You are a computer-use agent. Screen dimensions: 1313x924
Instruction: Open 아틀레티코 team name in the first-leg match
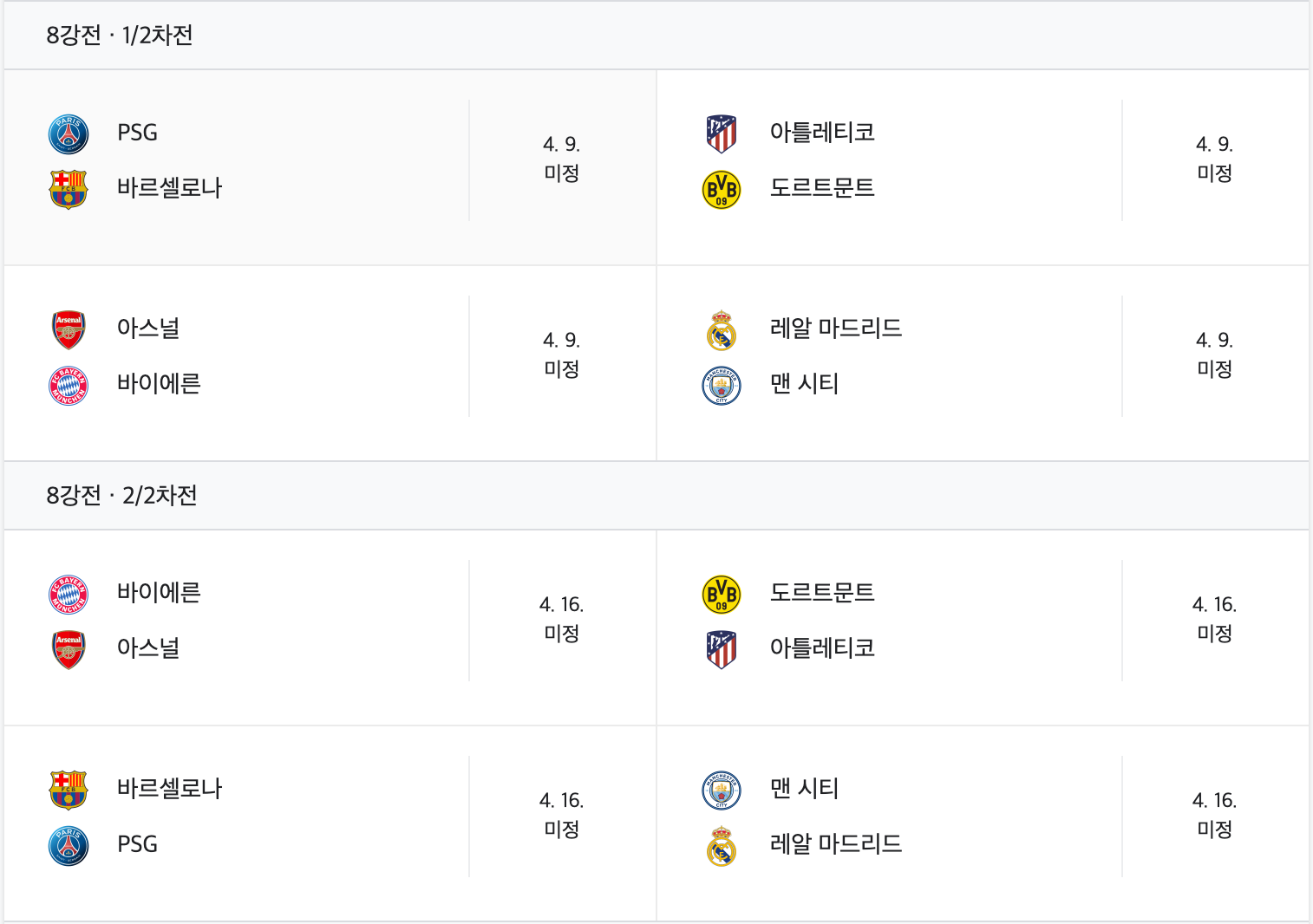pyautogui.click(x=822, y=133)
